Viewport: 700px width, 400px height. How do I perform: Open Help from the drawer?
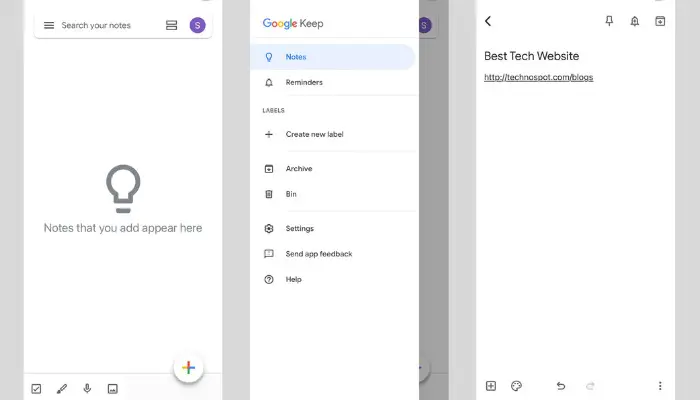tap(332, 279)
